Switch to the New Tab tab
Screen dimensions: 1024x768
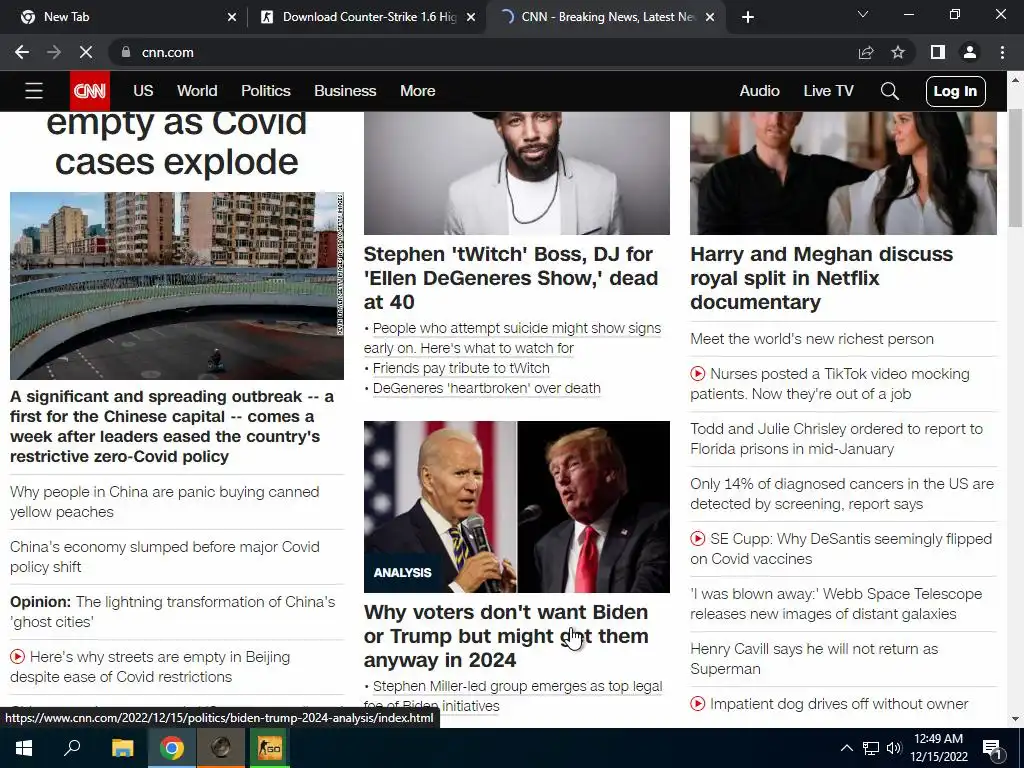pyautogui.click(x=124, y=17)
